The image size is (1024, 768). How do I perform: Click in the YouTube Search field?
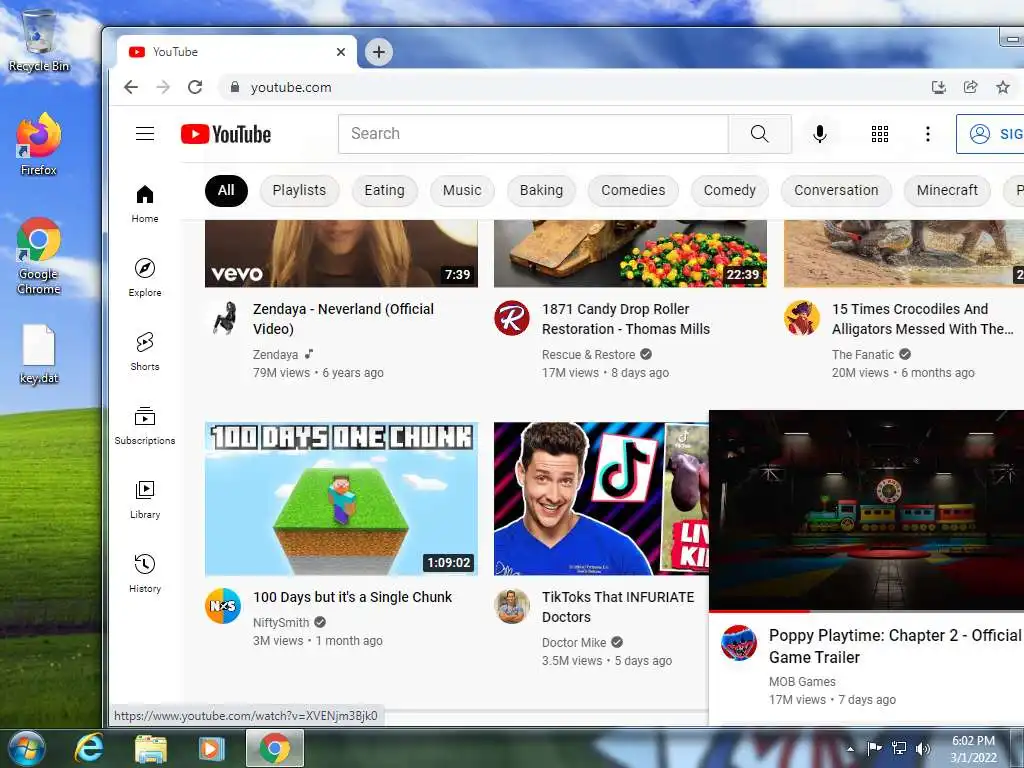[533, 134]
